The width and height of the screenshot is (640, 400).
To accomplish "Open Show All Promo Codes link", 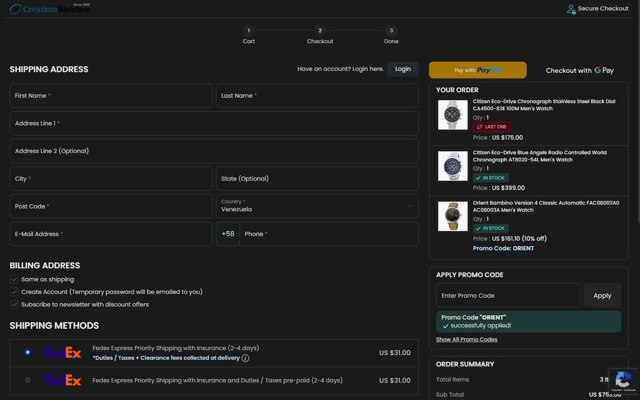I will click(x=467, y=340).
